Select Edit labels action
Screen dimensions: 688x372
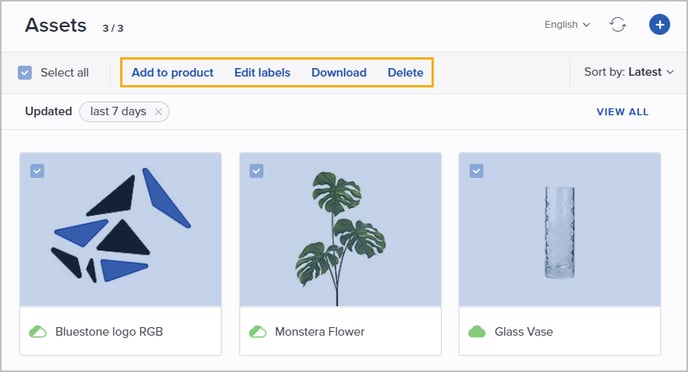(262, 72)
